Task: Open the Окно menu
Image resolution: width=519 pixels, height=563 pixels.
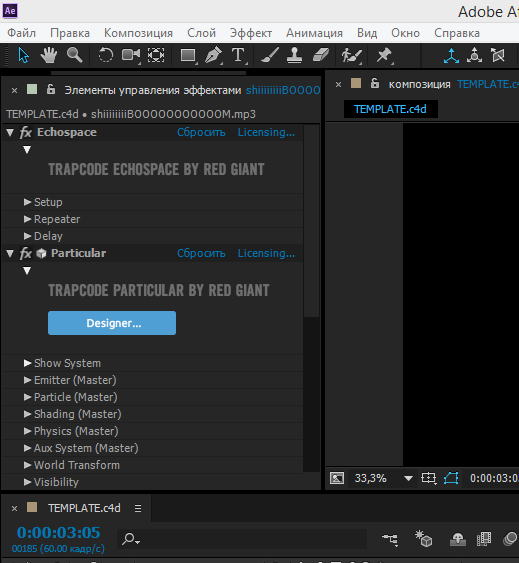Action: pos(406,33)
